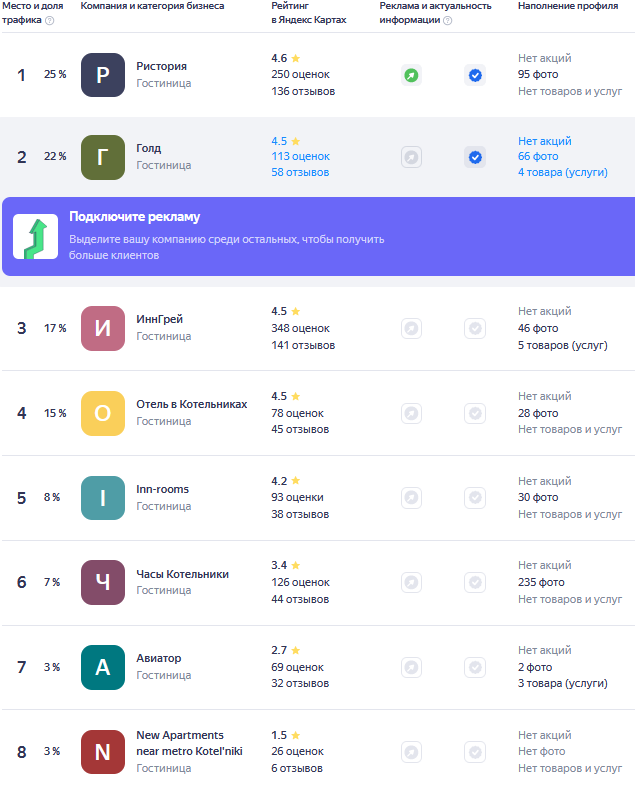
Task: Click the help icon next to 'Реклама и актуальность информации'
Action: click(447, 20)
